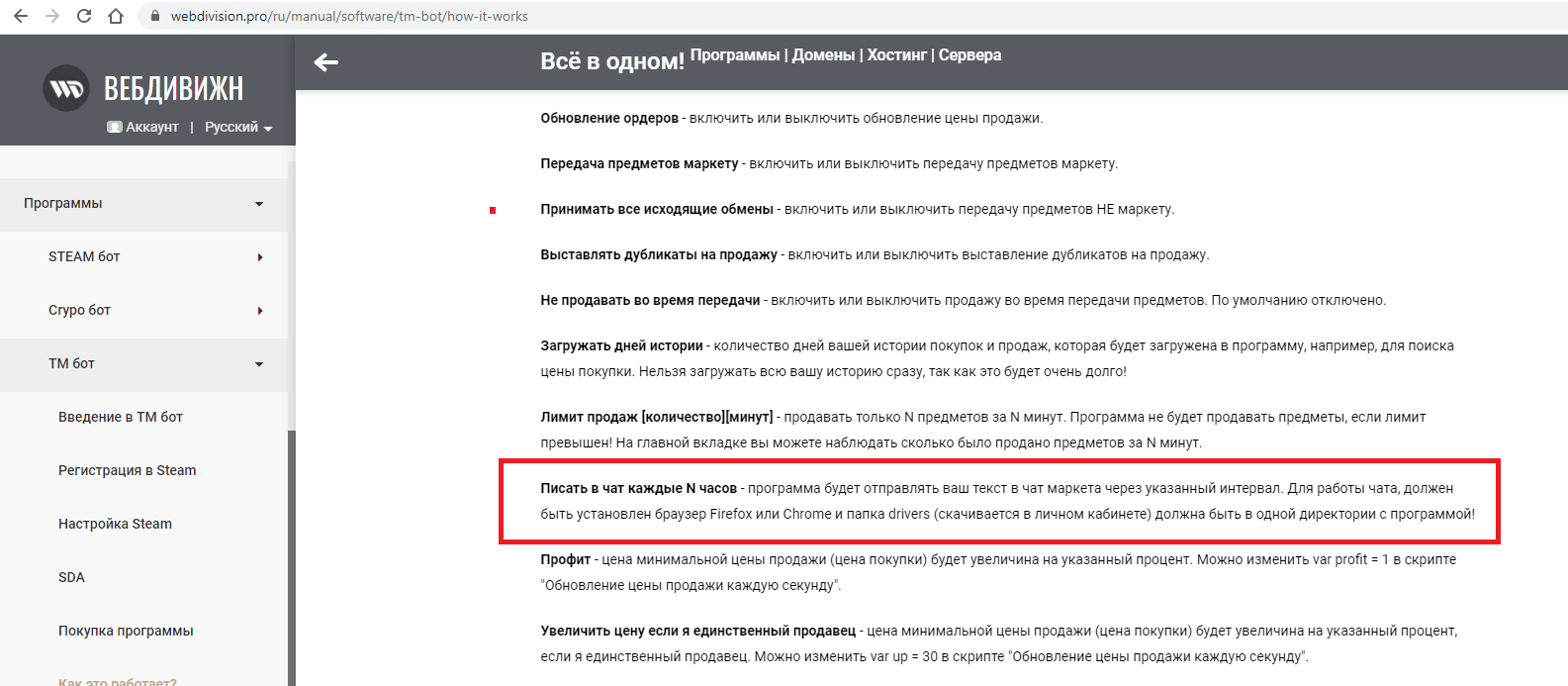Select Настройка Steam in sidebar
This screenshot has width=1568, height=686.
pos(115,524)
